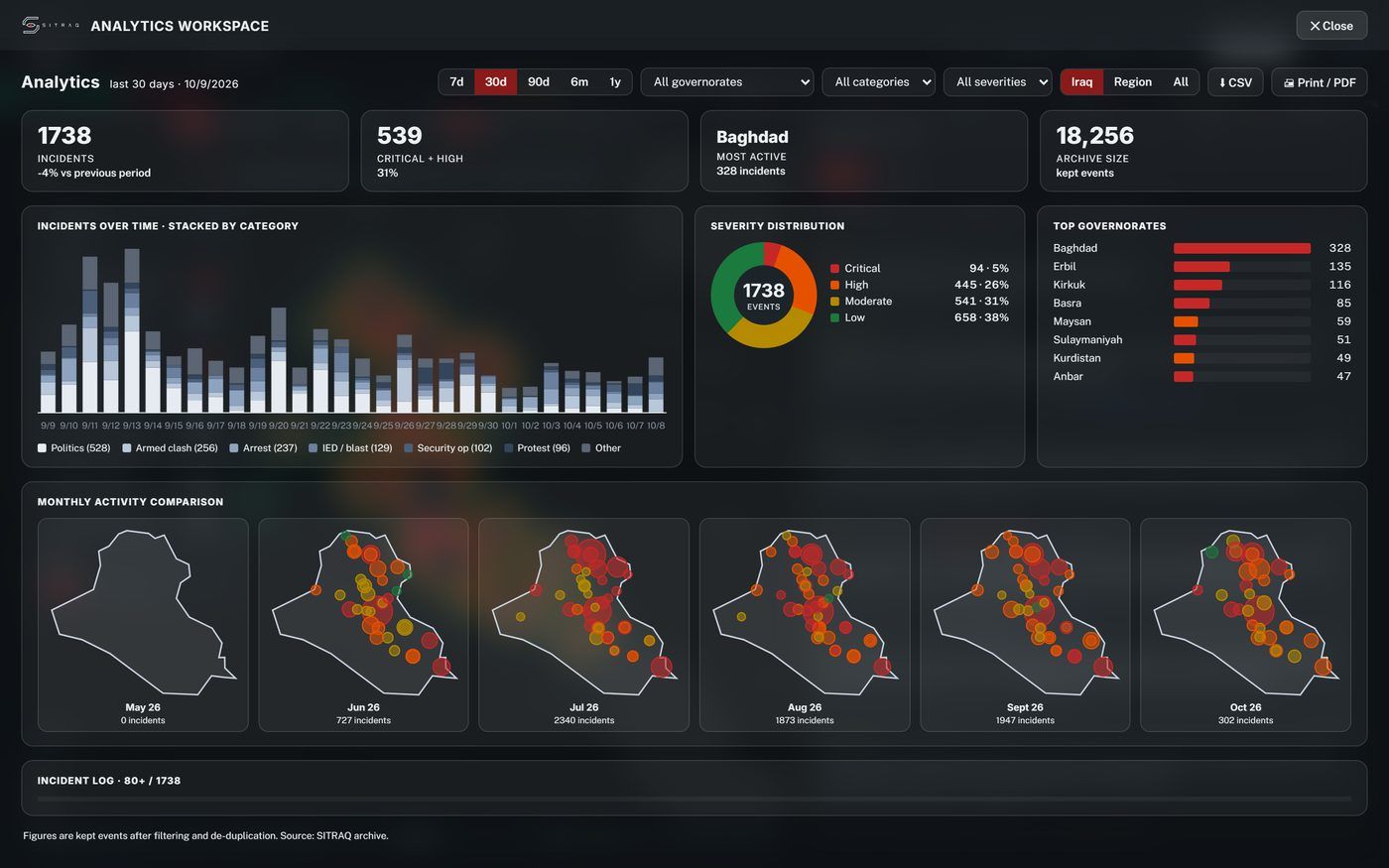This screenshot has width=1389, height=868.
Task: Select the Iraq scope toggle
Action: pos(1082,82)
